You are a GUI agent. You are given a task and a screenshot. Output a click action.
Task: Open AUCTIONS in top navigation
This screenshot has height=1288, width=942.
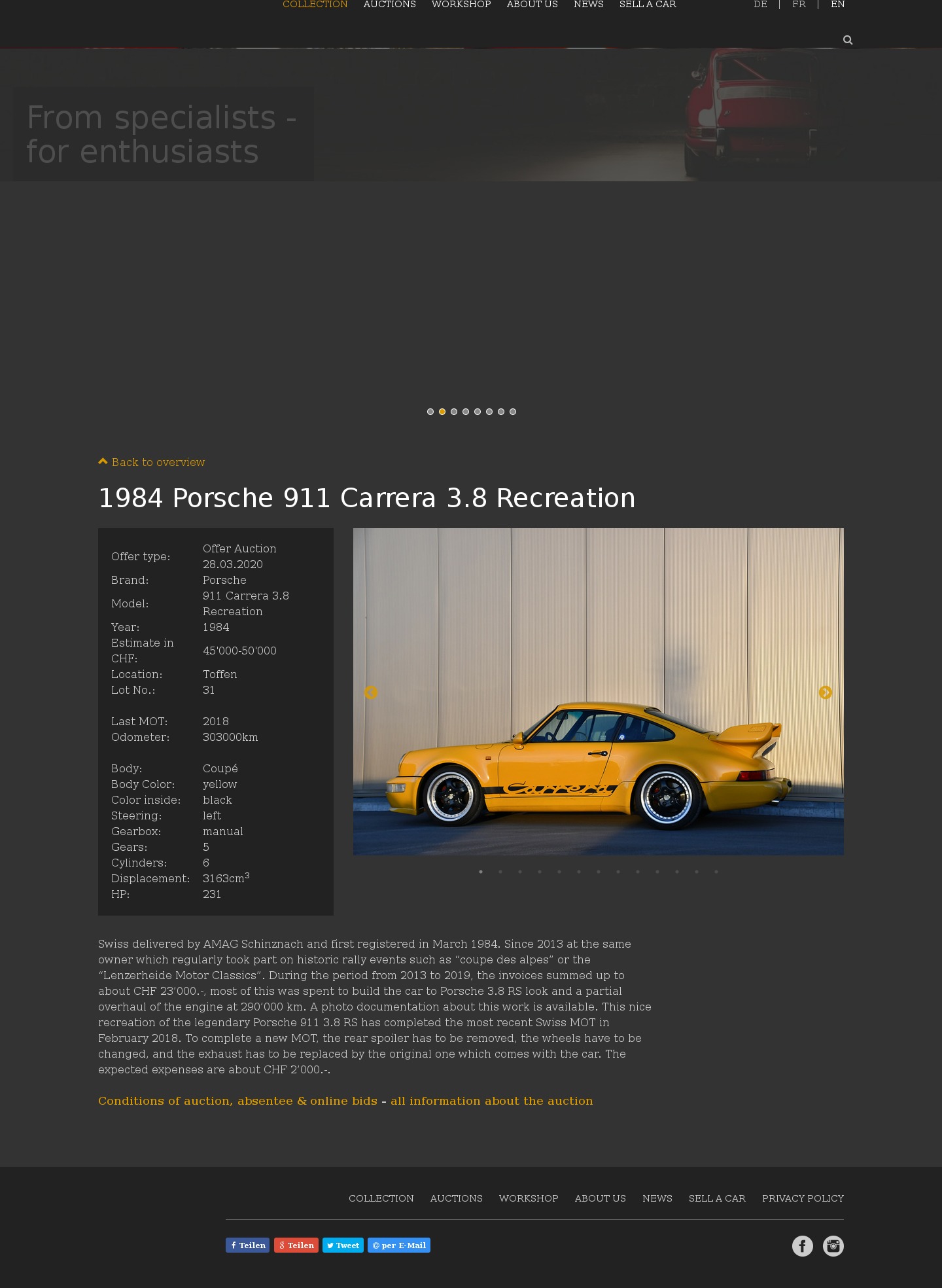pos(390,5)
